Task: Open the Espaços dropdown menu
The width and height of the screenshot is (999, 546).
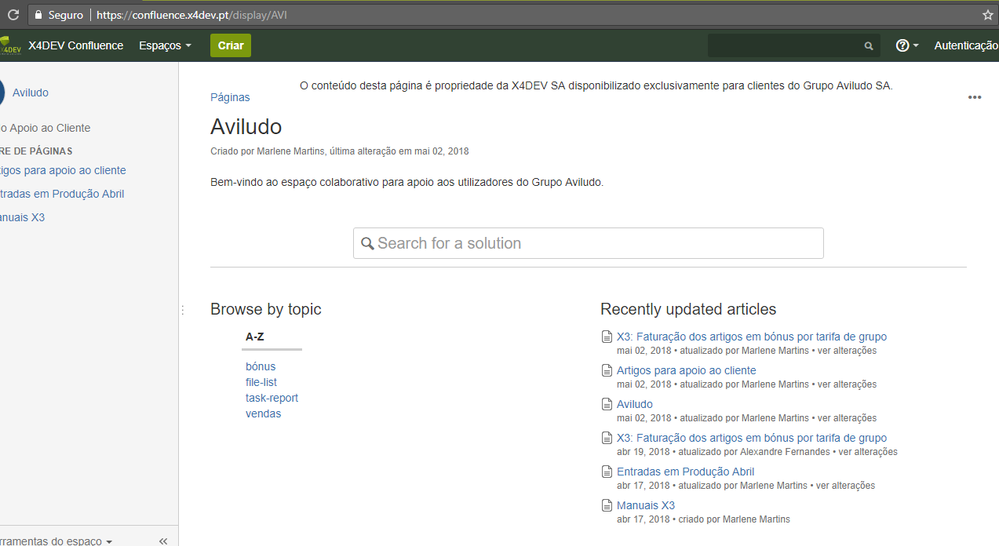Action: pyautogui.click(x=165, y=45)
